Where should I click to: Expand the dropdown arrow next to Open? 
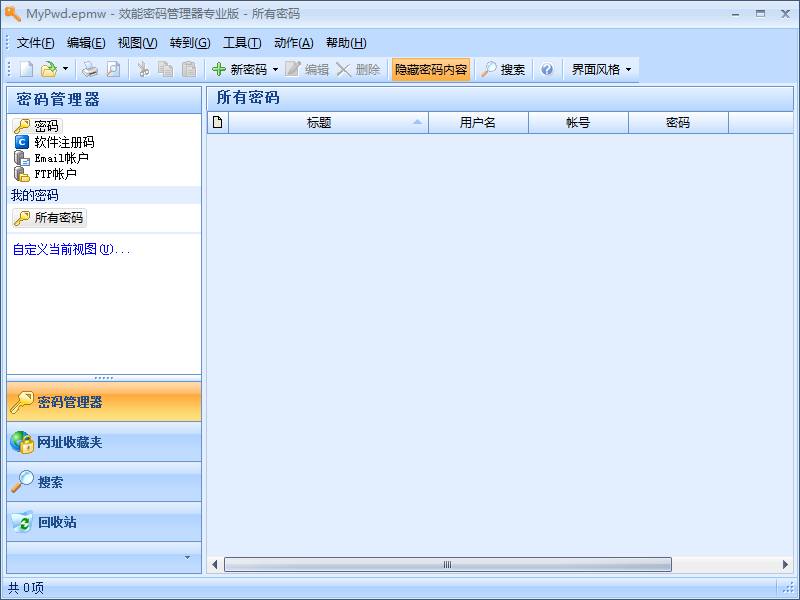tap(64, 69)
